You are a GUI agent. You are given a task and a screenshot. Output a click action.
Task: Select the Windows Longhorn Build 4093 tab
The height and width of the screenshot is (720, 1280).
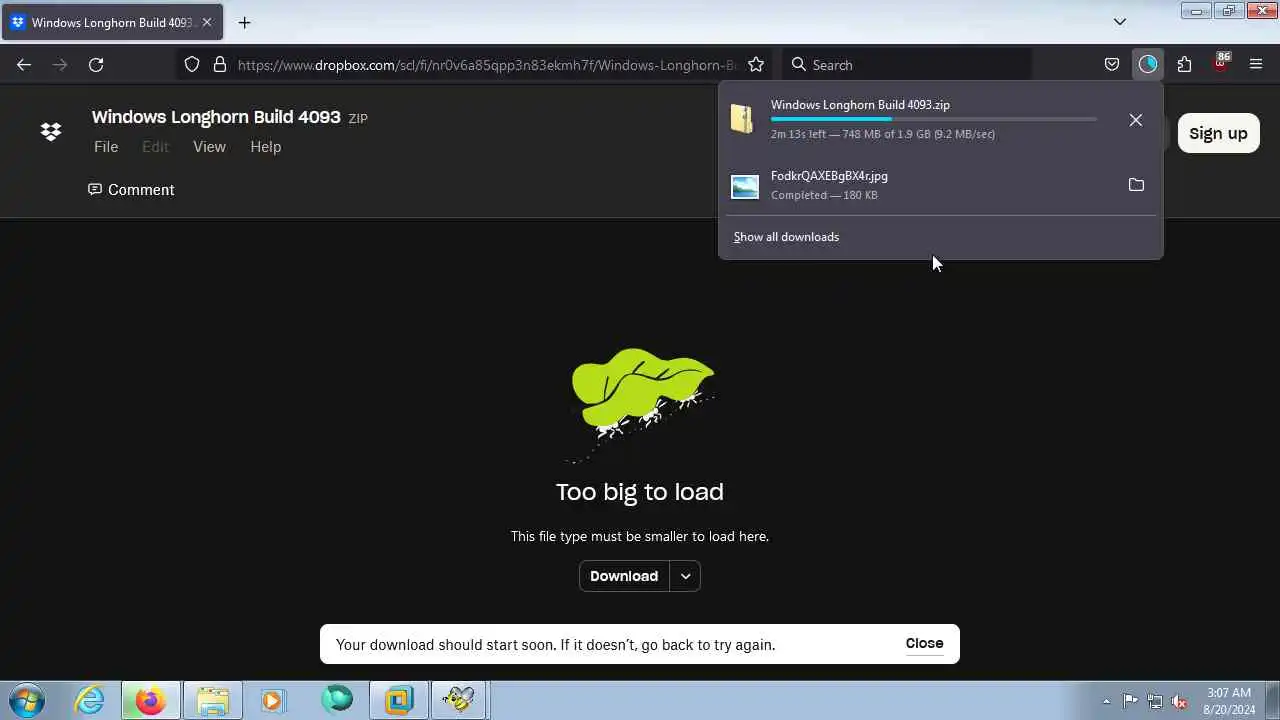click(113, 22)
